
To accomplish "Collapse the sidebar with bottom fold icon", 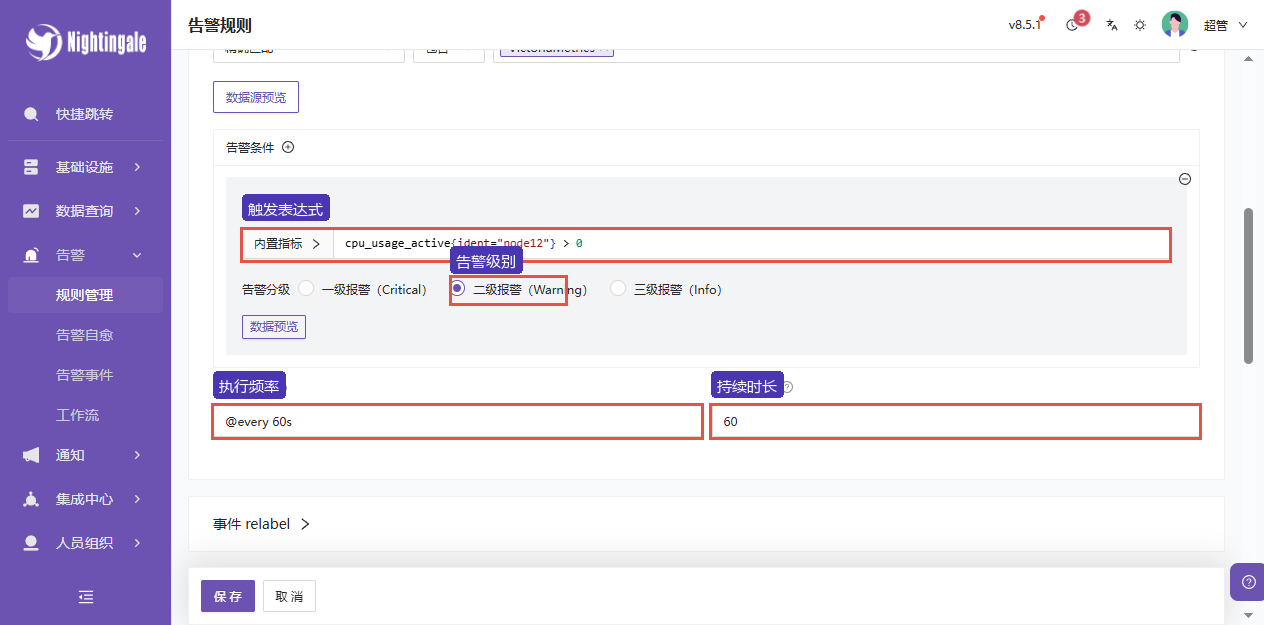I will 86,597.
